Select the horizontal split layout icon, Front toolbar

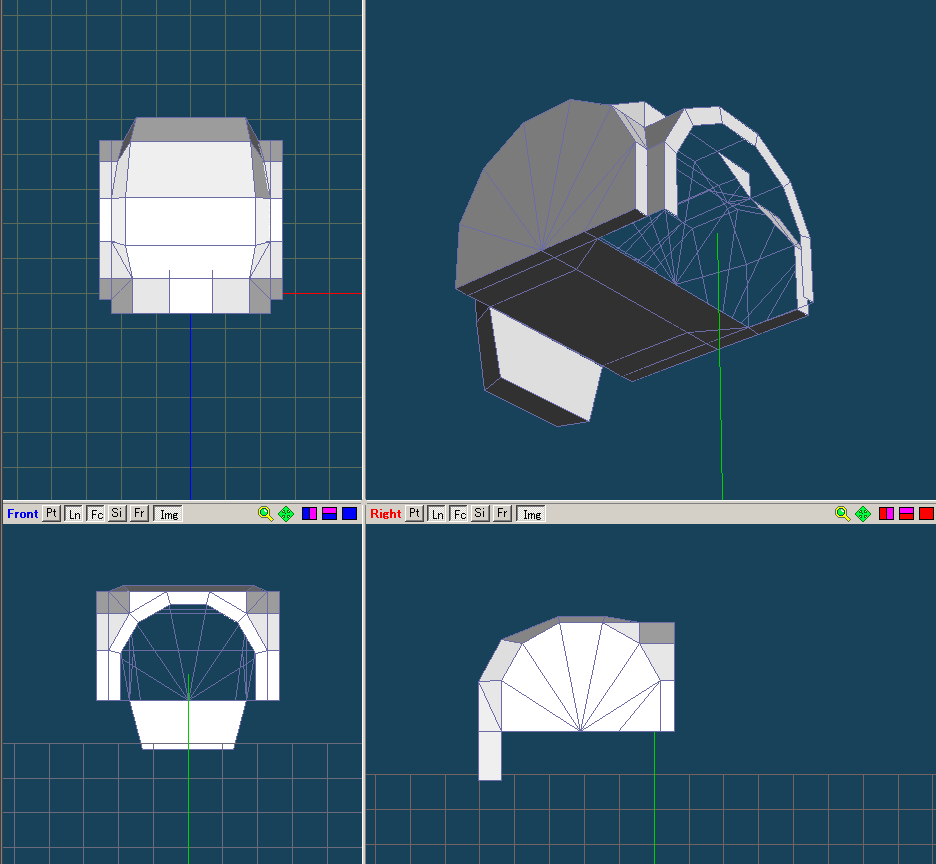[x=330, y=514]
